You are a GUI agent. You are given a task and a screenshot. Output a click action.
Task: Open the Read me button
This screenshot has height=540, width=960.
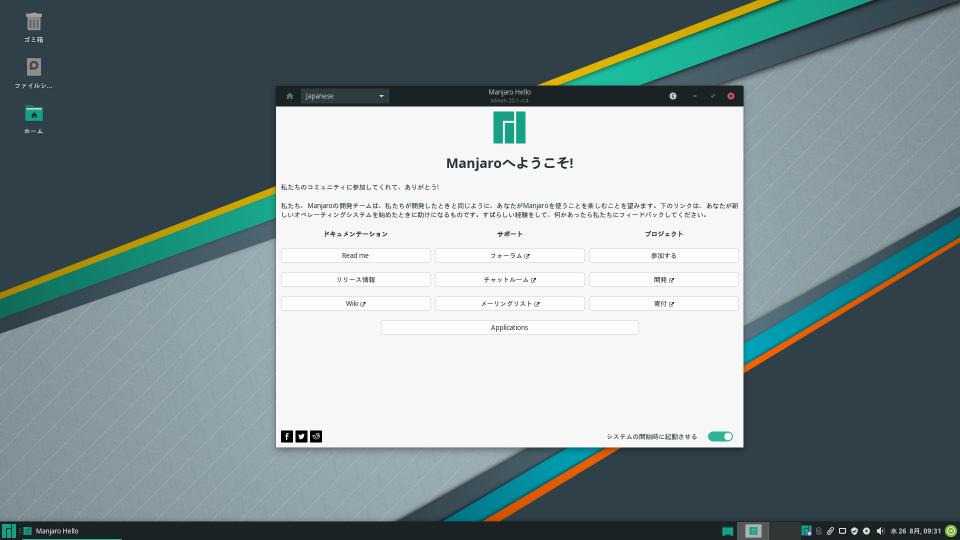356,255
